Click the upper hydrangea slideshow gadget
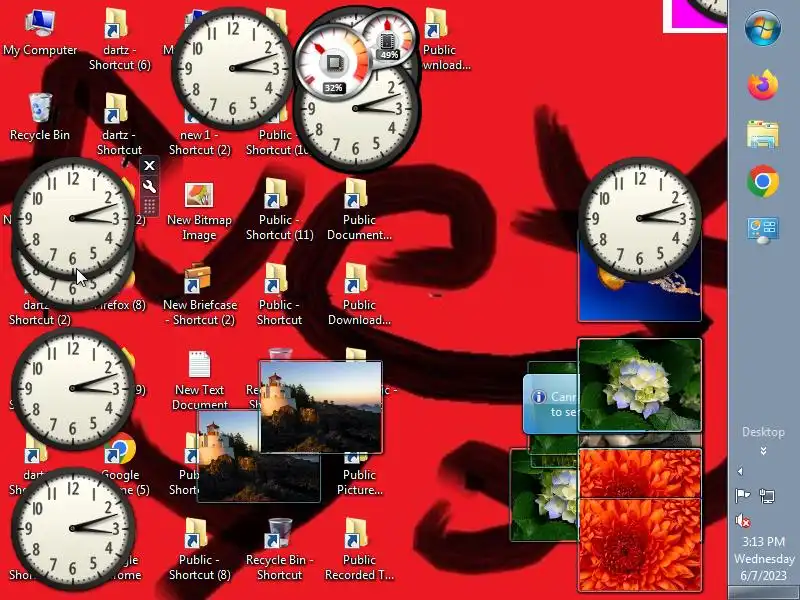 640,385
